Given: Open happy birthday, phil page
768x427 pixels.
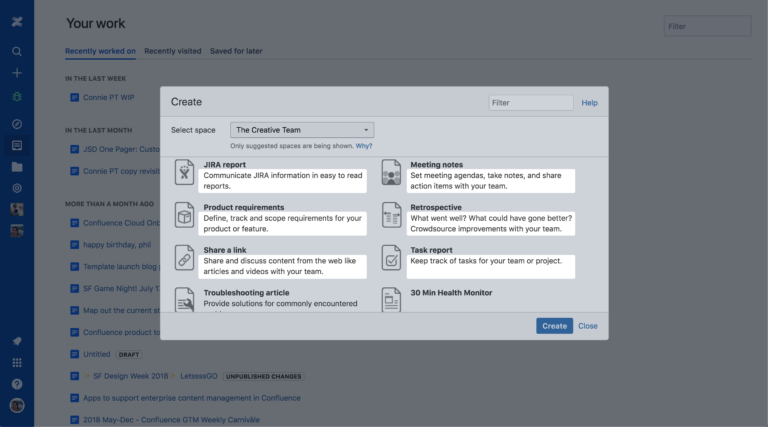Looking at the screenshot, I should tap(117, 245).
